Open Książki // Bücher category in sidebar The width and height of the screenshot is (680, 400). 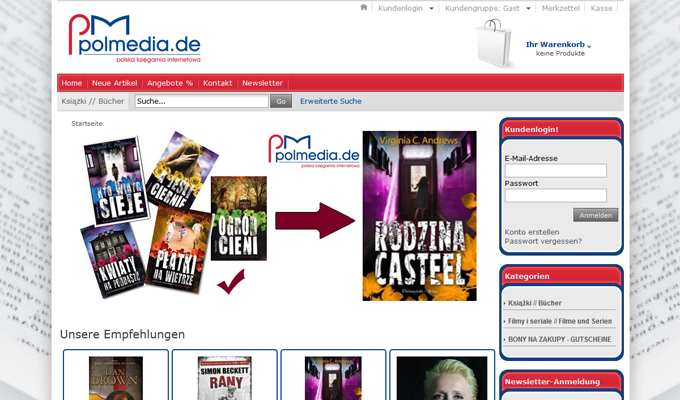535,303
